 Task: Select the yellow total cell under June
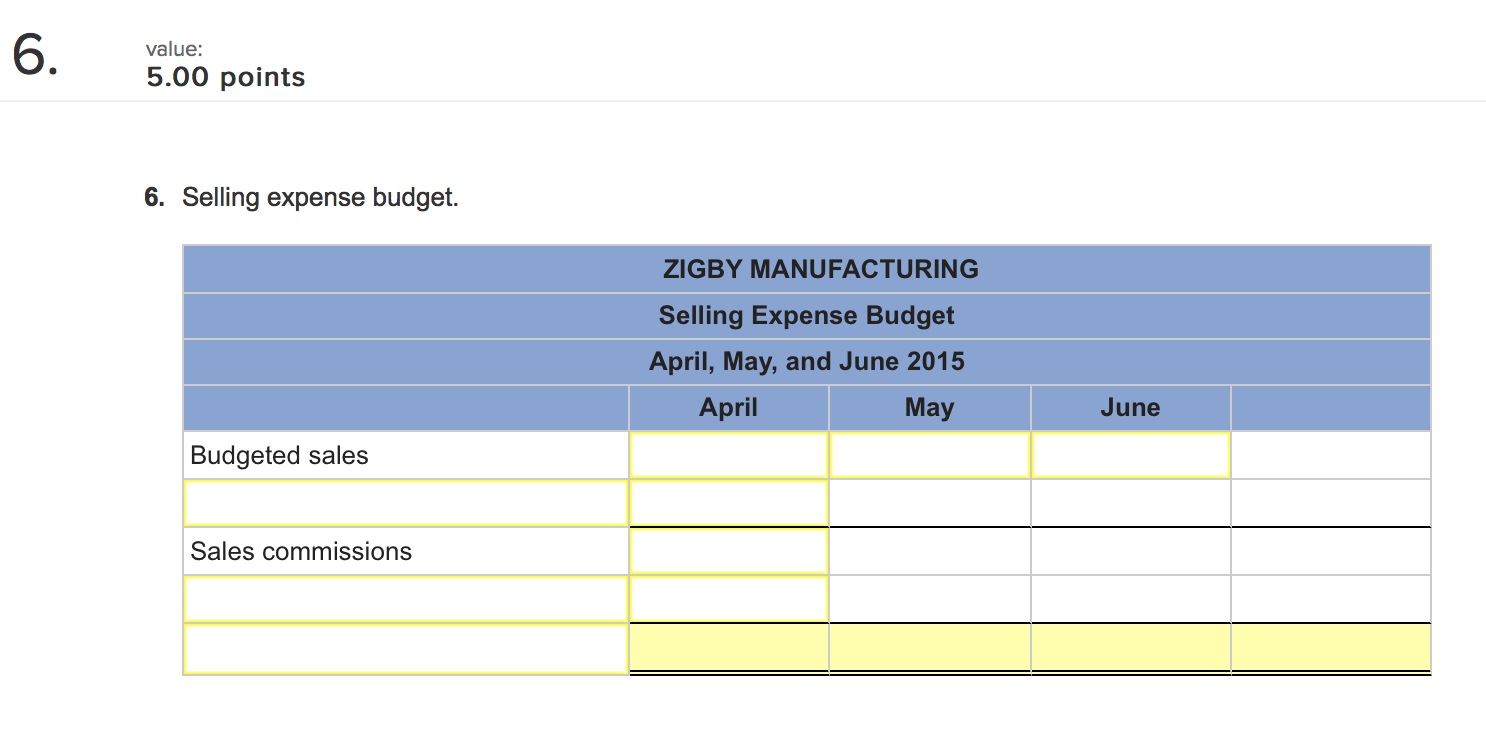coord(1130,648)
